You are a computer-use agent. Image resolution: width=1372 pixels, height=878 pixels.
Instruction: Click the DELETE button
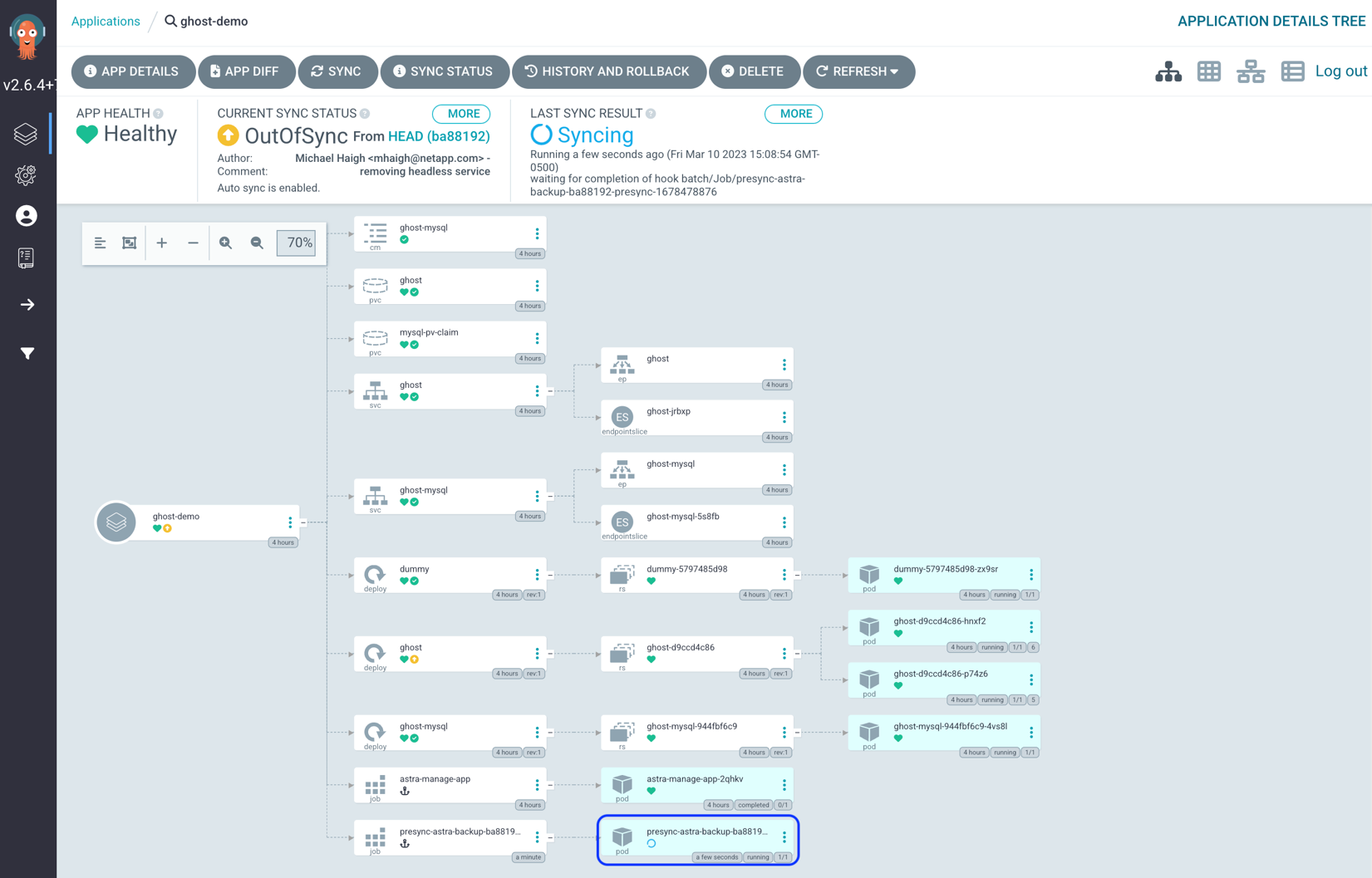[x=754, y=71]
